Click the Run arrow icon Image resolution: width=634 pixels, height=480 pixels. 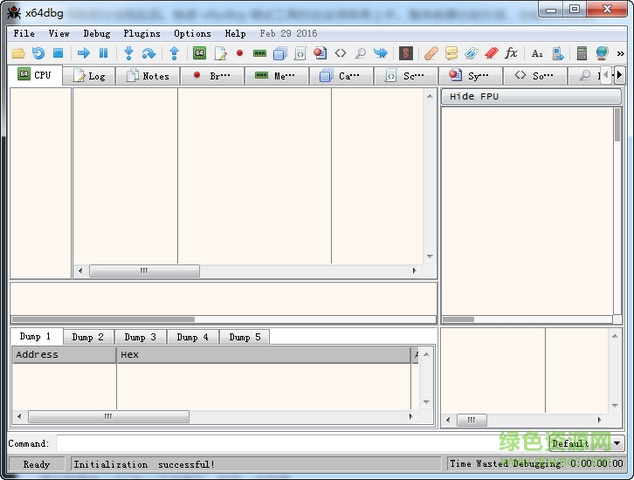point(84,53)
